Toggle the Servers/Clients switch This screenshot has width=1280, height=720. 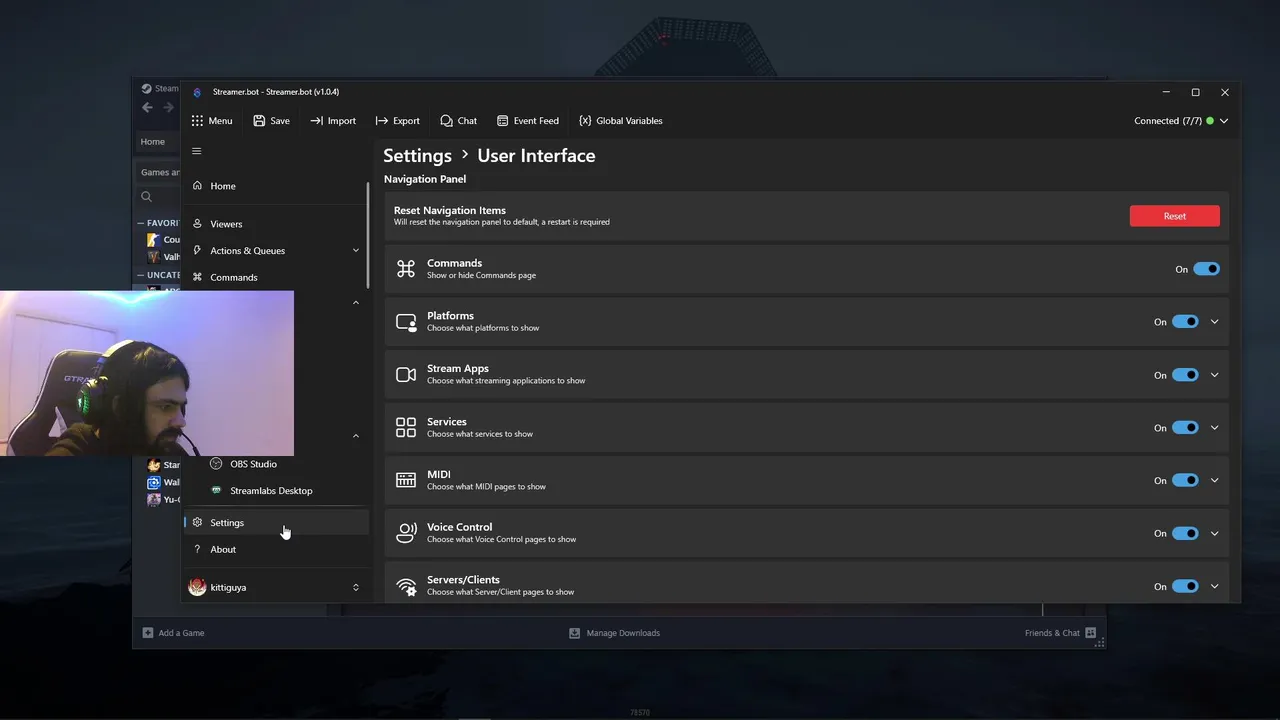point(1185,586)
